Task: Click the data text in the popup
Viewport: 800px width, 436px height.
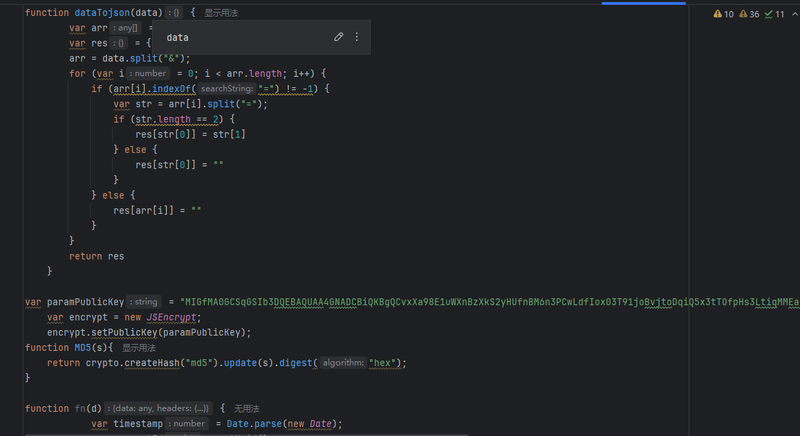Action: pos(177,37)
